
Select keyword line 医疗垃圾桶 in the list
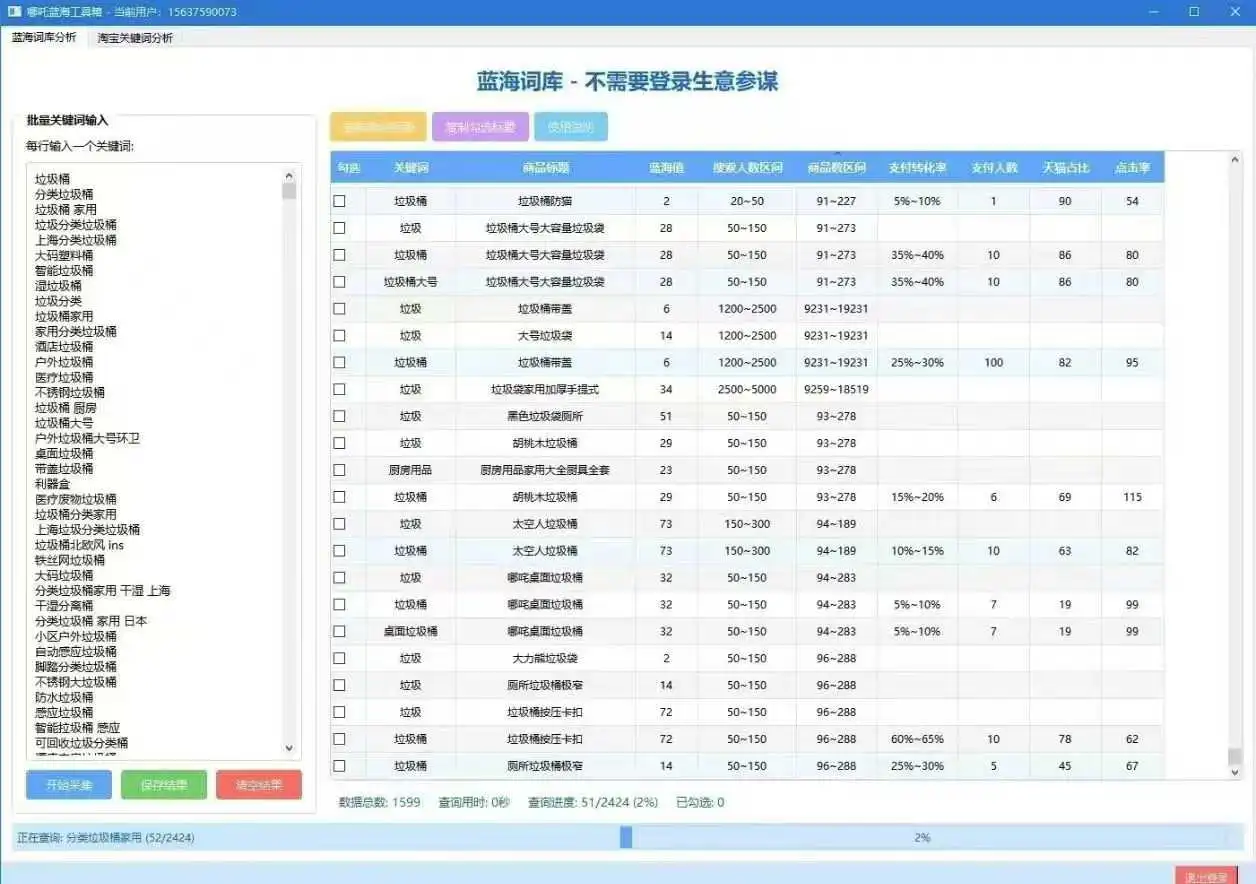point(64,377)
